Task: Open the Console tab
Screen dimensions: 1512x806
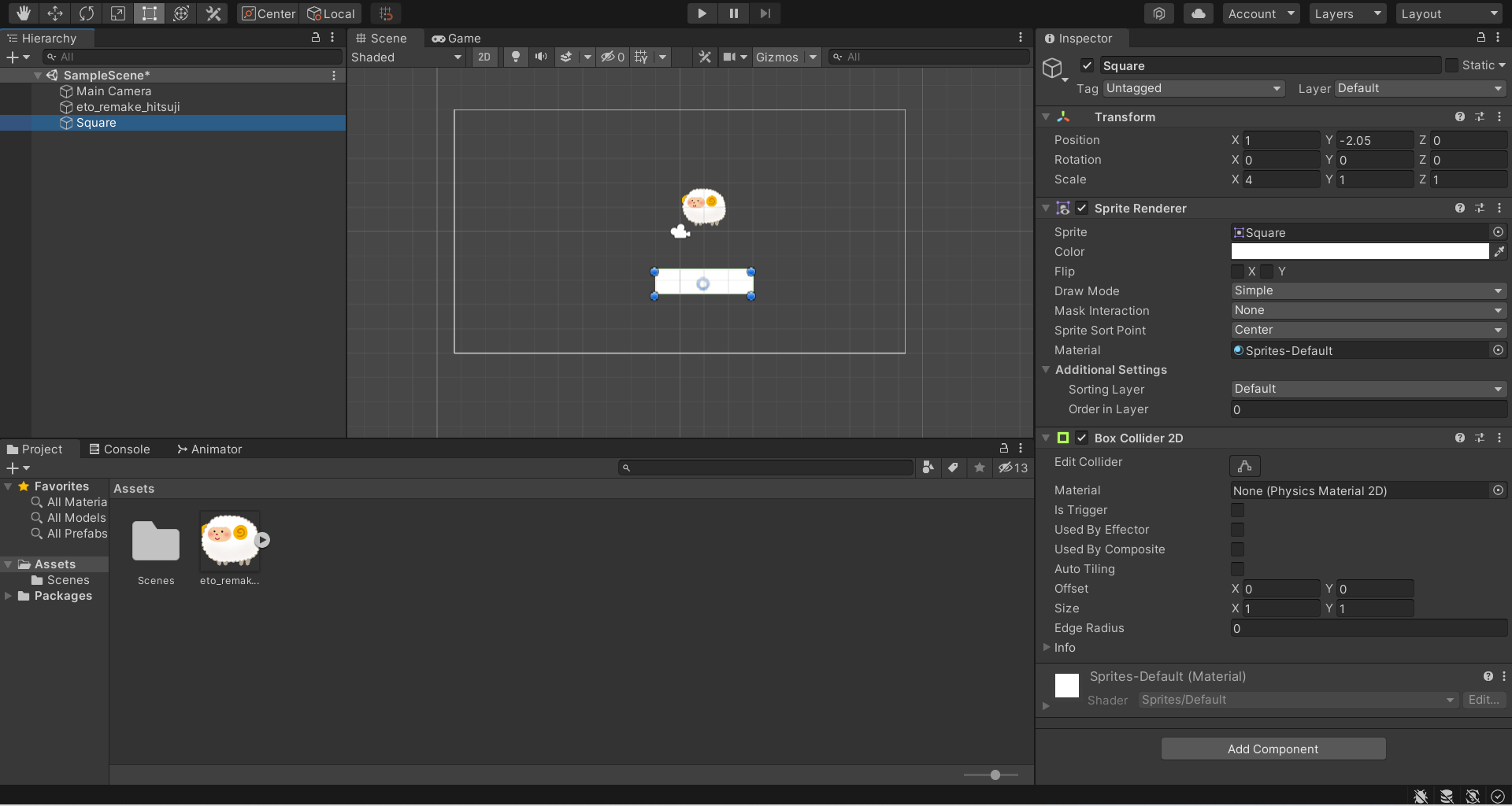Action: 120,449
